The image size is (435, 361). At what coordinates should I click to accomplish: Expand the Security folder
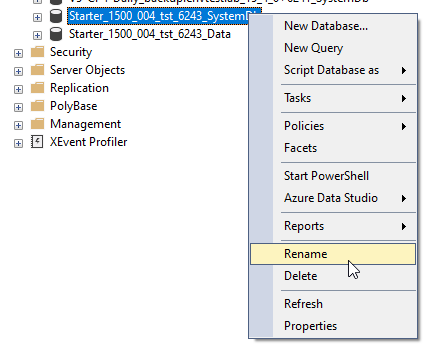click(x=18, y=53)
